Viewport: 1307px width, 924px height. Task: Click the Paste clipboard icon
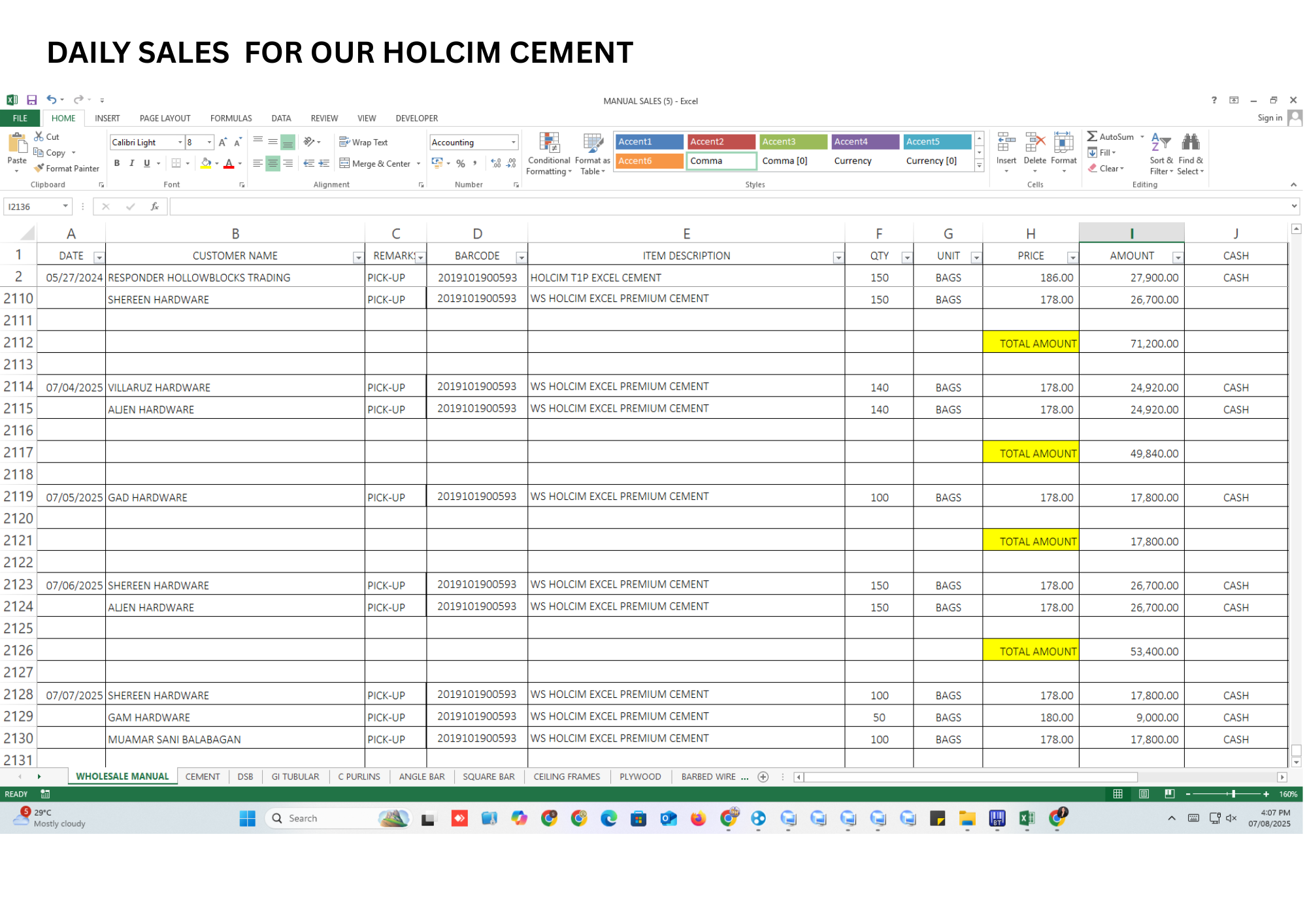coord(17,142)
